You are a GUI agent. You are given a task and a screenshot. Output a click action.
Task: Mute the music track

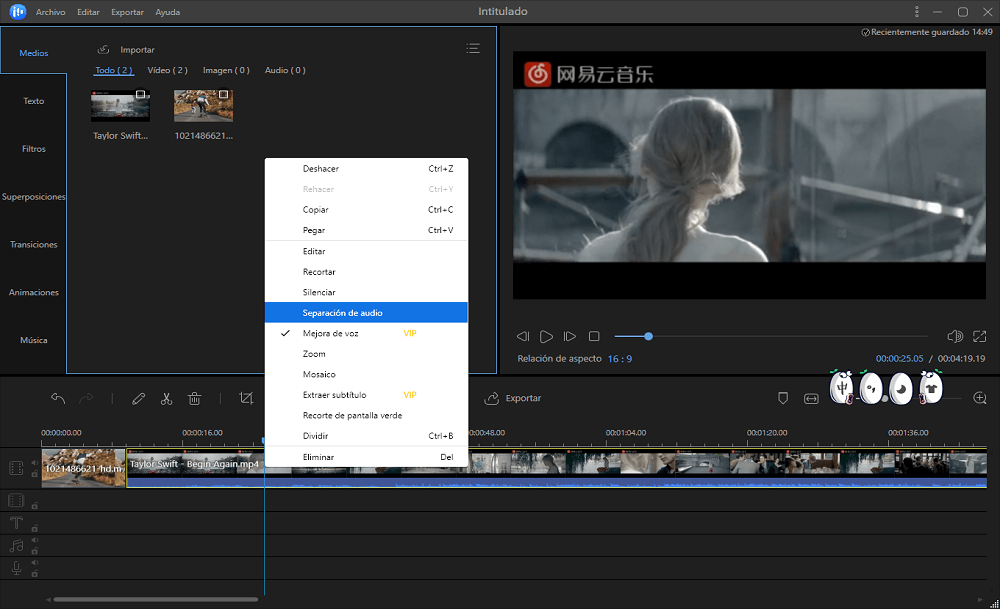[x=34, y=541]
